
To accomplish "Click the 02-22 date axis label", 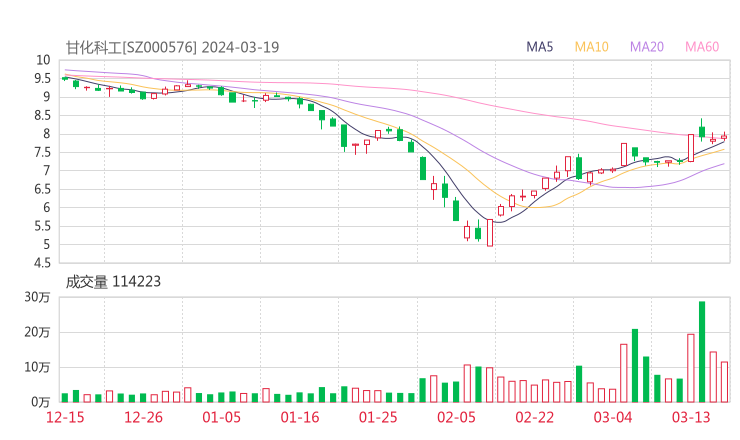I will click(x=535, y=417).
